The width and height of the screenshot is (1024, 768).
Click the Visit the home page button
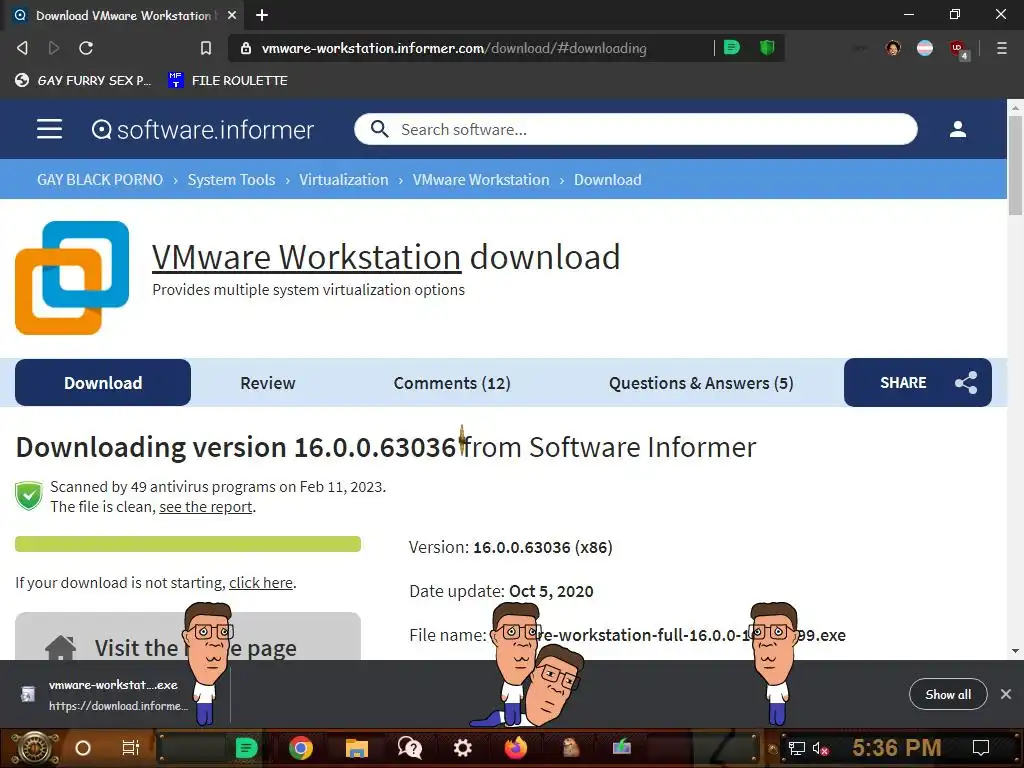[188, 637]
